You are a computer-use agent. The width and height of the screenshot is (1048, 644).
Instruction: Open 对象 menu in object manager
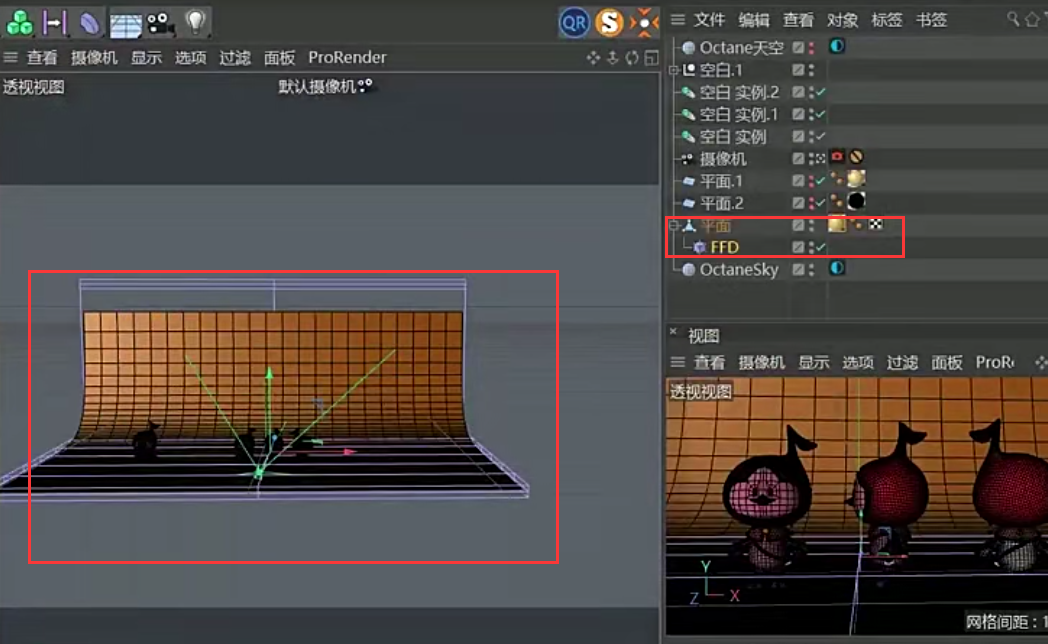pos(842,20)
